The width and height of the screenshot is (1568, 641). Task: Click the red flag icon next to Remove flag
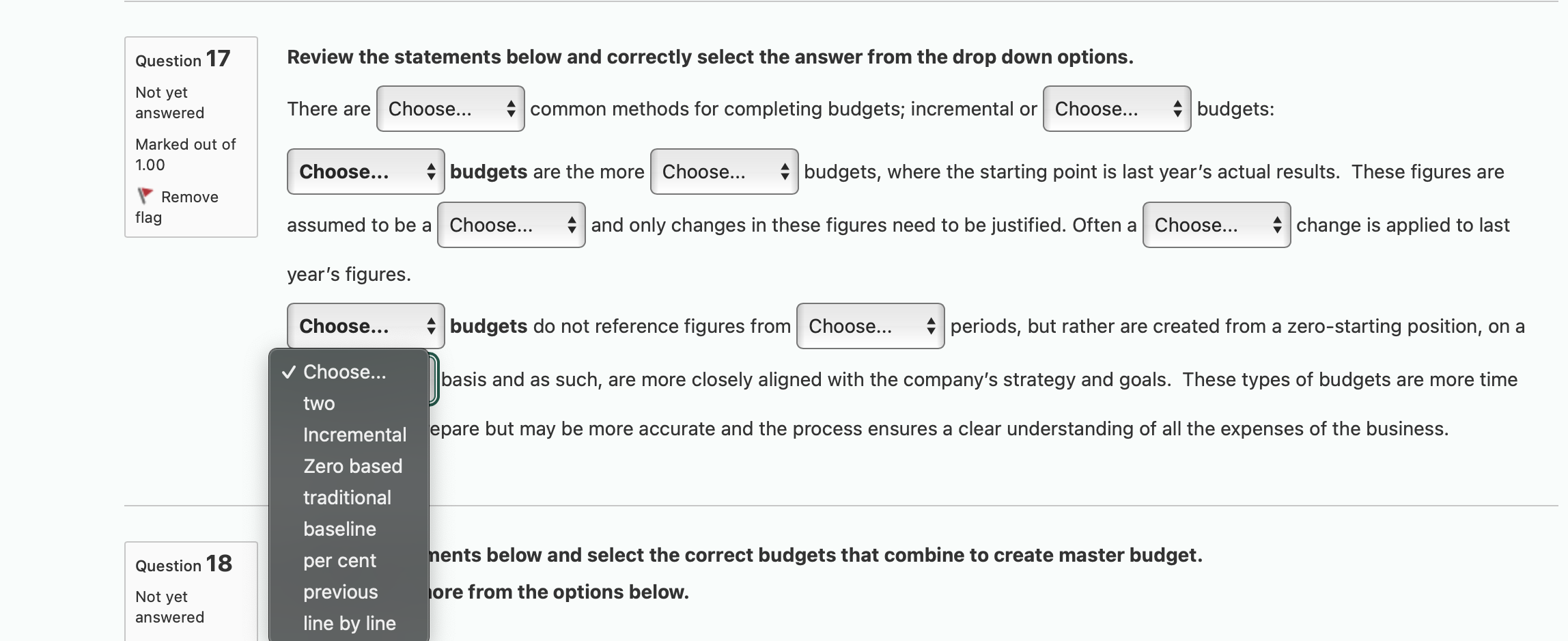[145, 196]
